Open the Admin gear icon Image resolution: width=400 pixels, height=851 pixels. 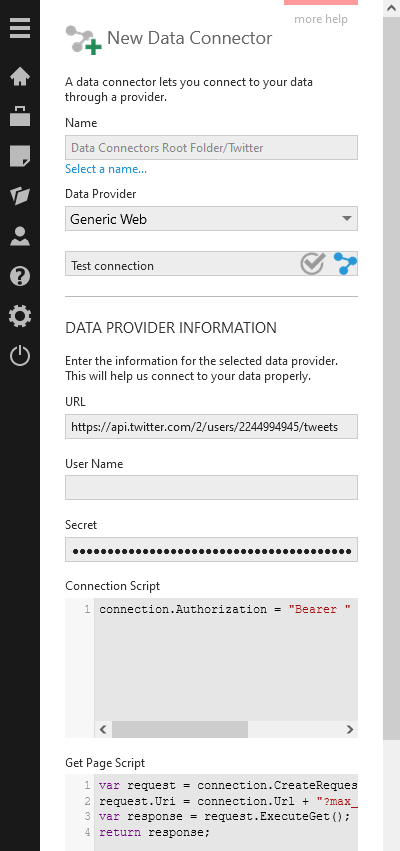point(20,316)
